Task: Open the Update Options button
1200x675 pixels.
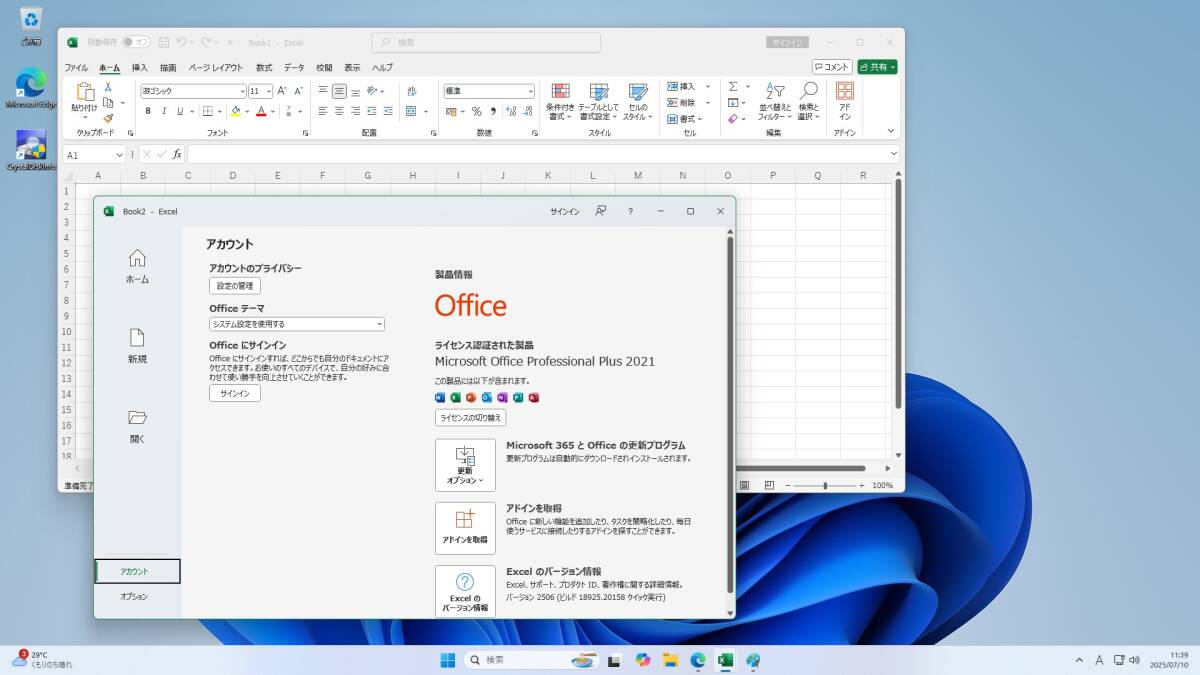Action: pos(465,465)
